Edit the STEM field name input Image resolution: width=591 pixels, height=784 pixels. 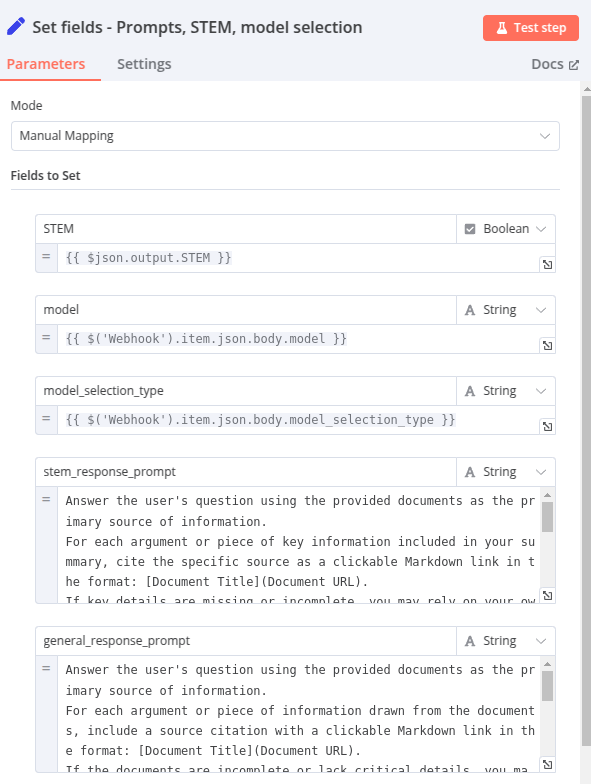pos(246,229)
